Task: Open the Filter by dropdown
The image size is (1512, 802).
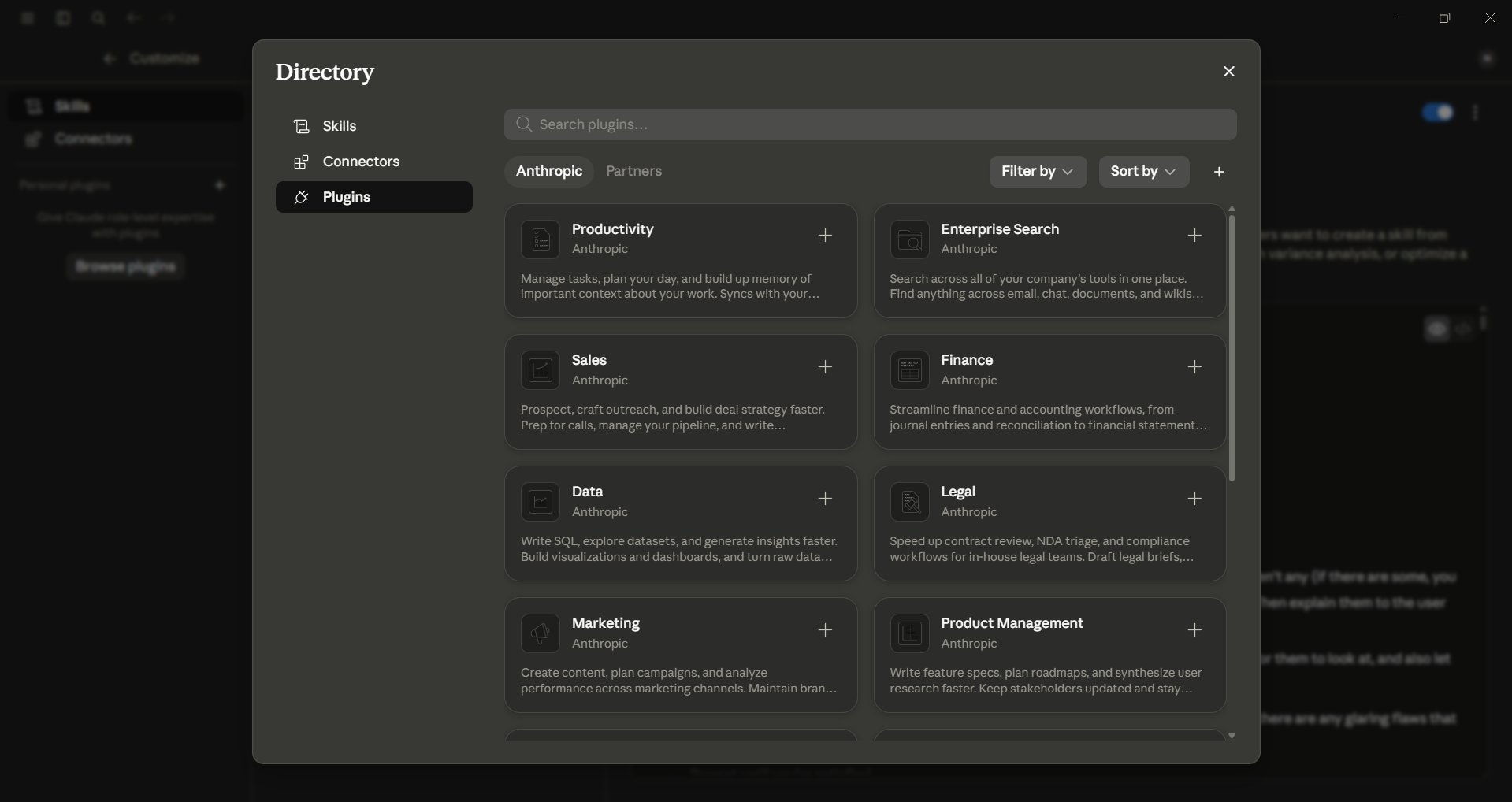Action: click(x=1038, y=172)
